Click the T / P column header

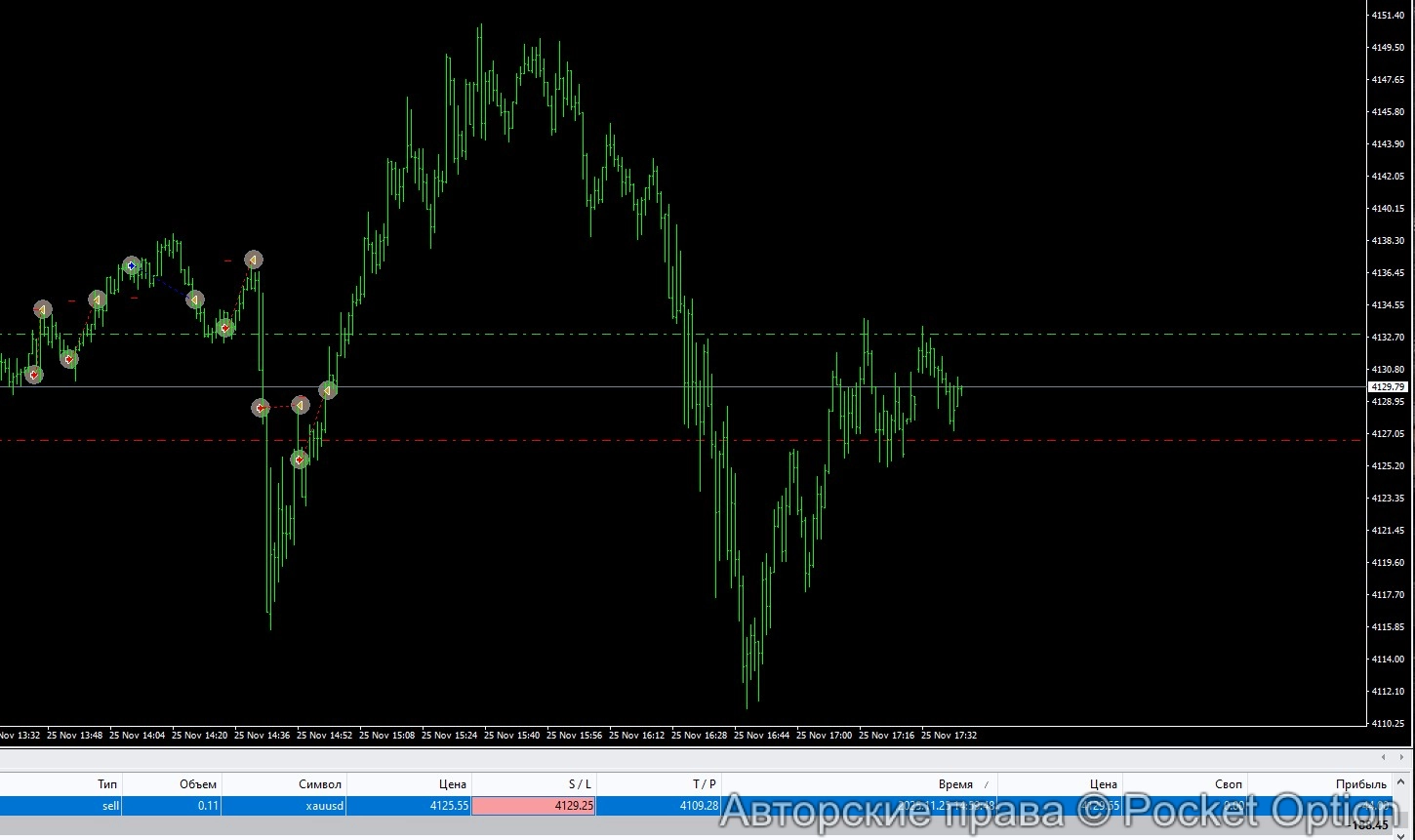pos(705,784)
